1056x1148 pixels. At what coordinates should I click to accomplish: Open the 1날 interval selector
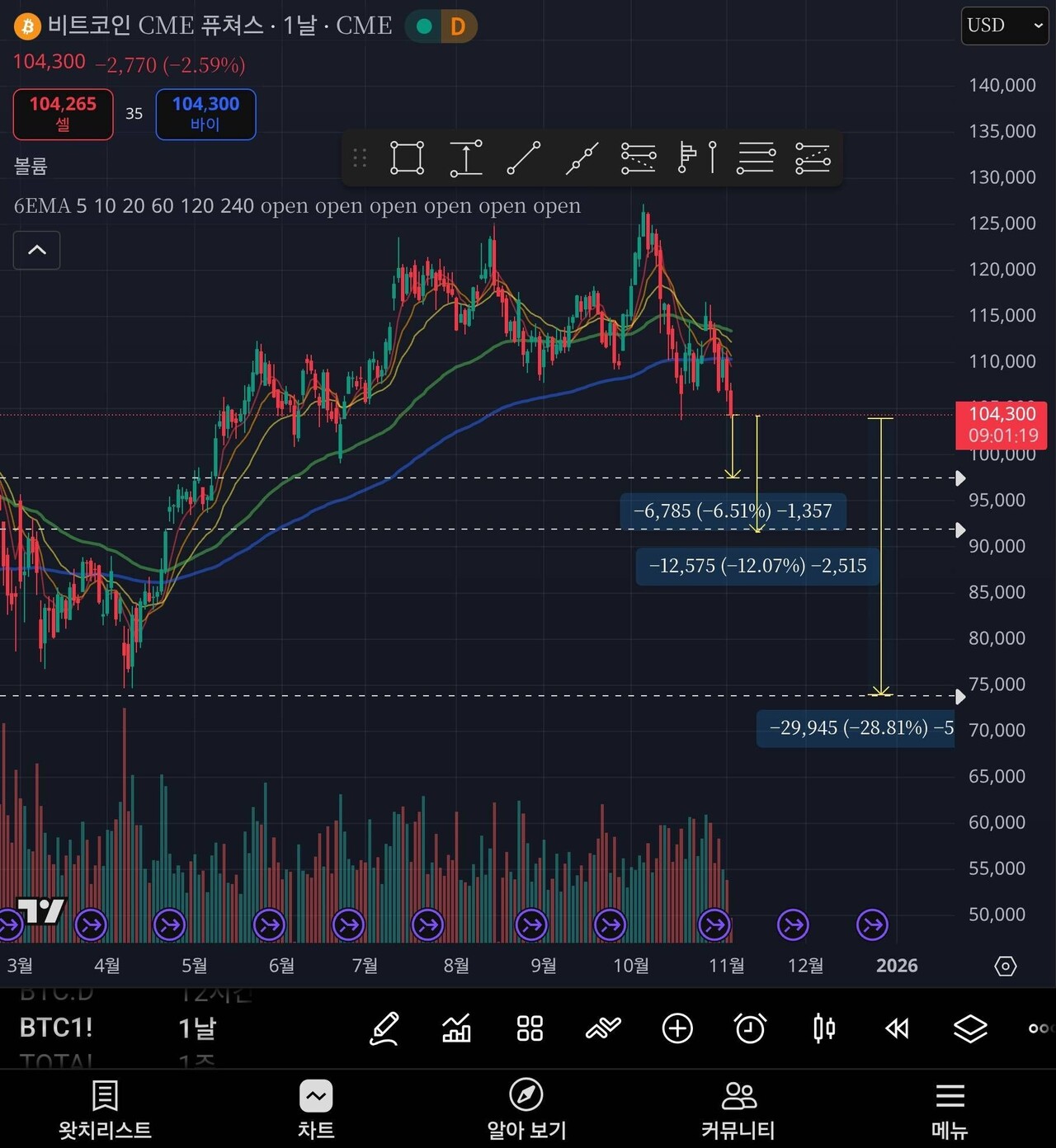click(197, 1028)
